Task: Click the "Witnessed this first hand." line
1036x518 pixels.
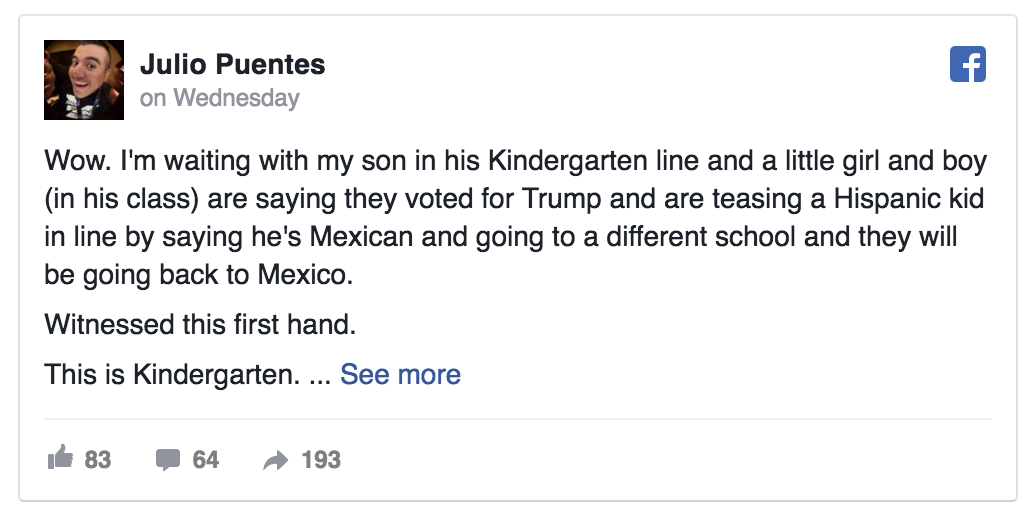Action: tap(200, 325)
